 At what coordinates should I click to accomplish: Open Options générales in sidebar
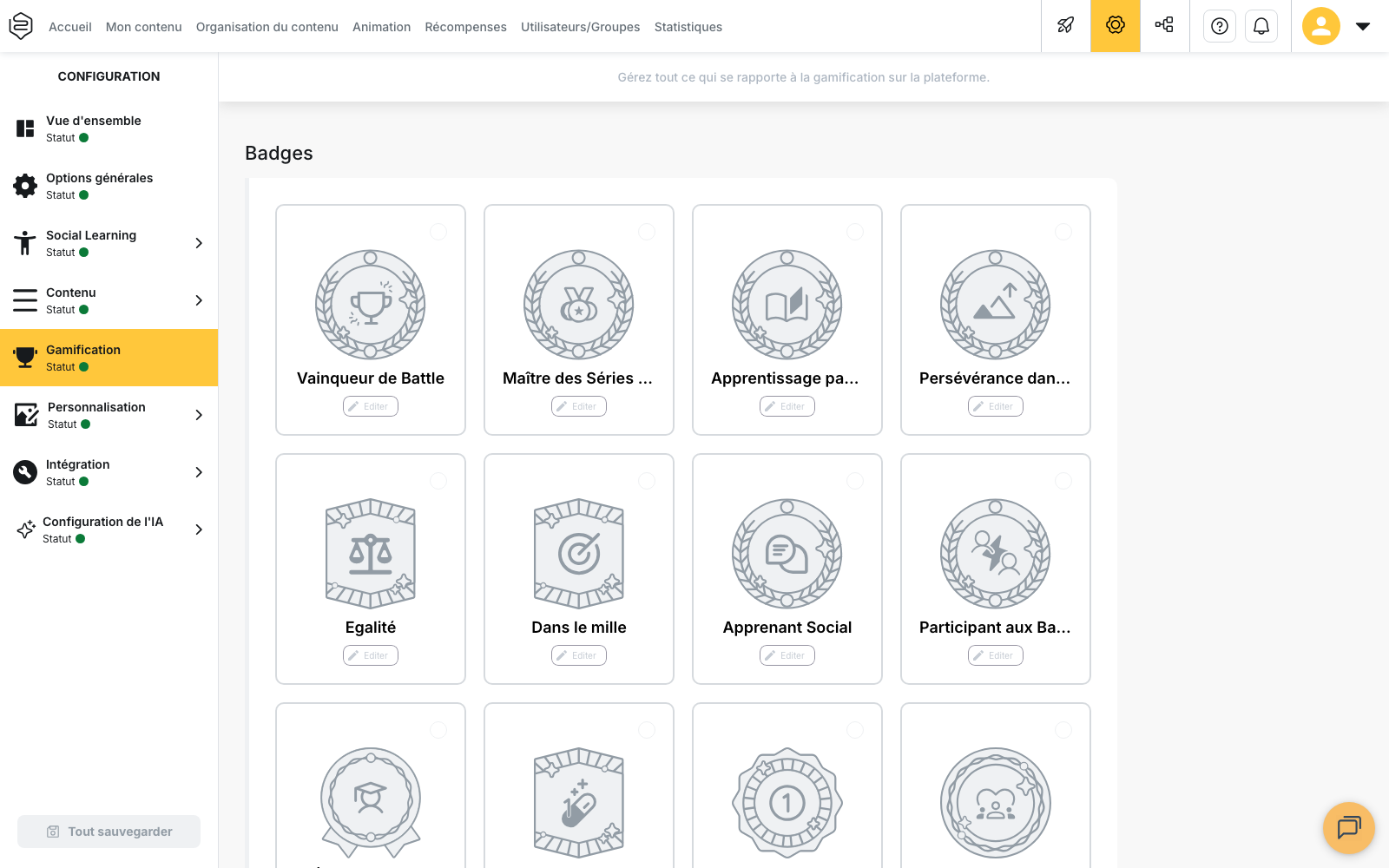point(109,186)
